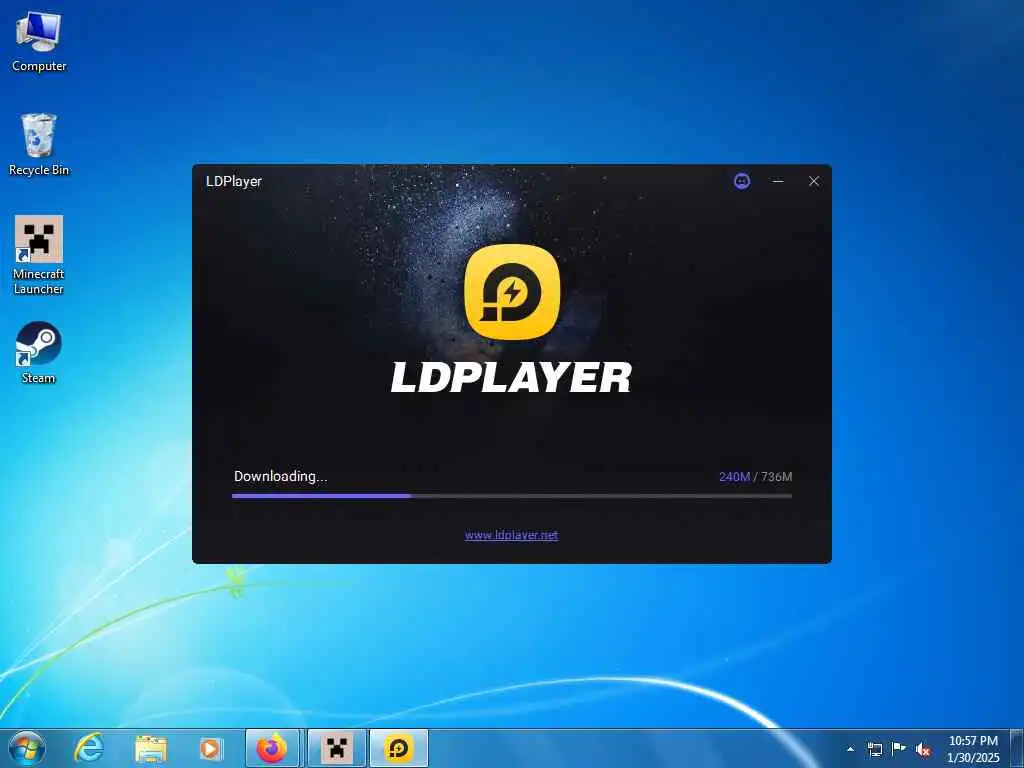Screen dimensions: 1024x768
Task: Click the Downloading... status text
Action: point(281,476)
